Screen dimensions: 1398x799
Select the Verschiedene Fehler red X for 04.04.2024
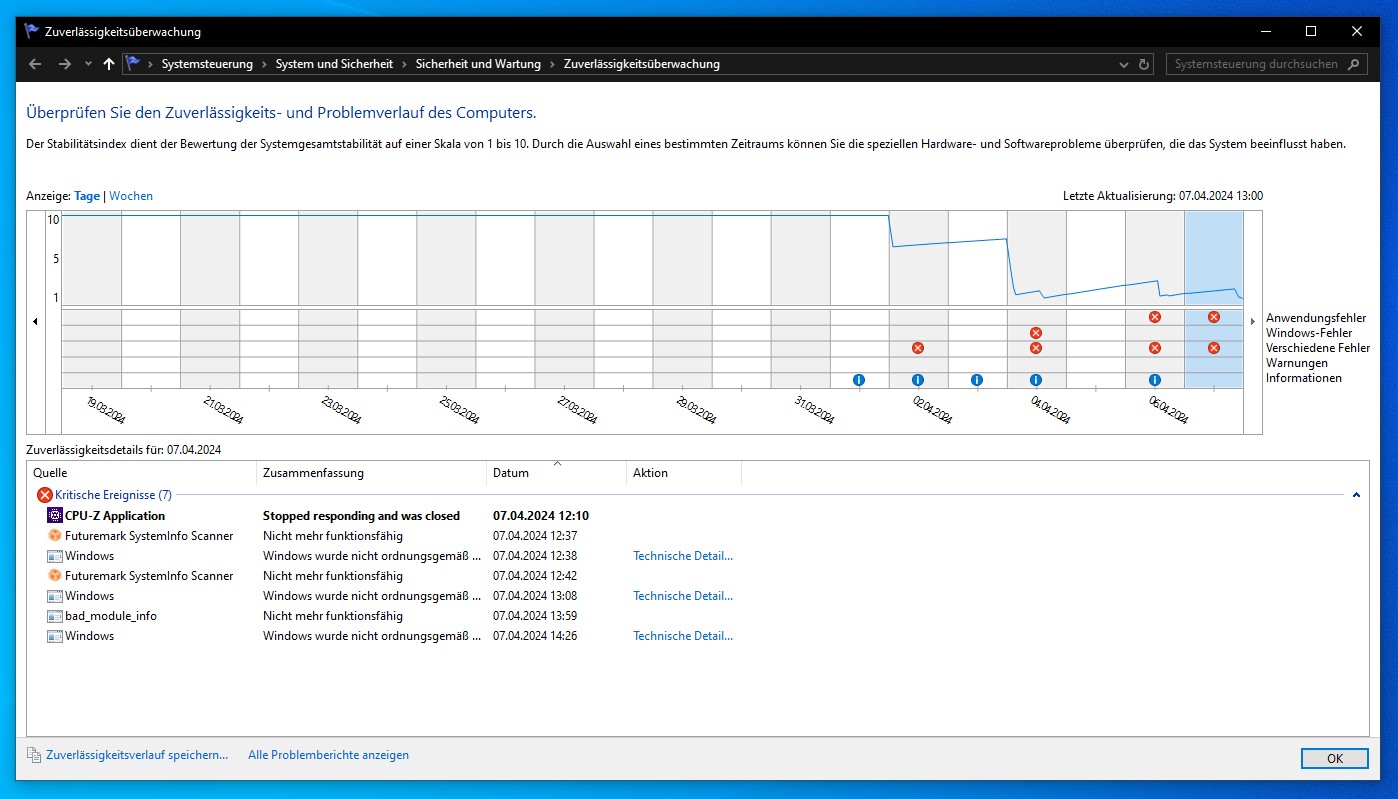click(x=1036, y=348)
